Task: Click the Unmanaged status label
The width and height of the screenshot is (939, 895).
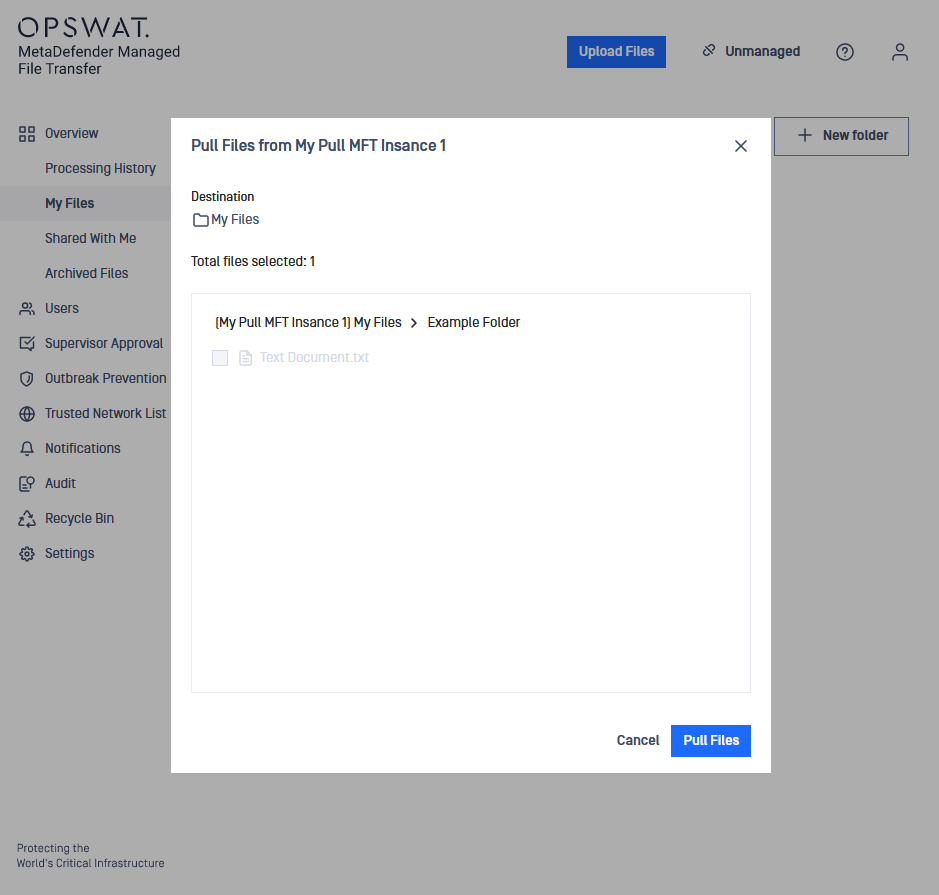Action: 762,51
